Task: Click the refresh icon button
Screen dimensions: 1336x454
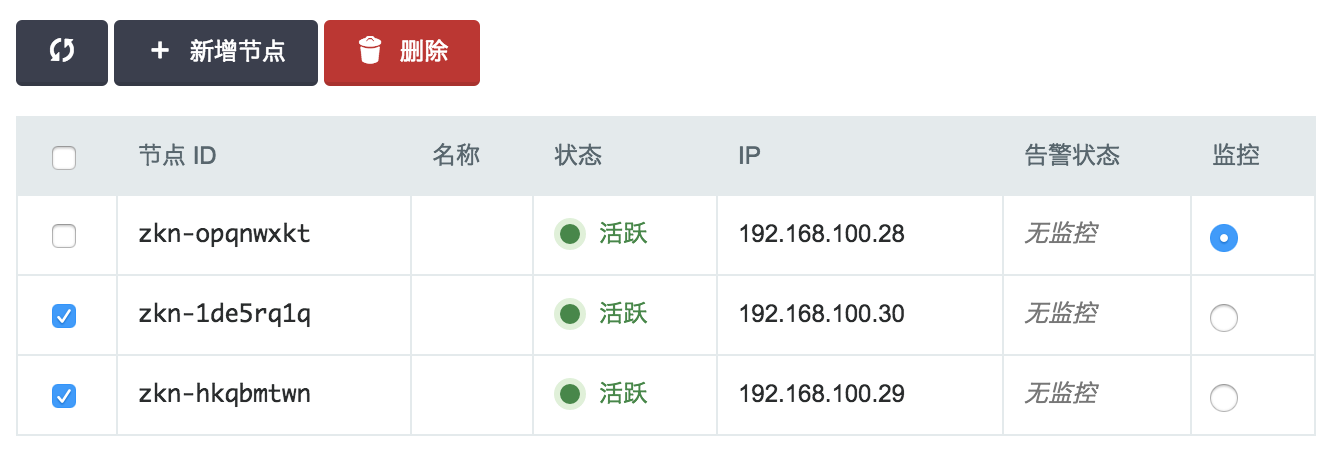Action: (62, 52)
